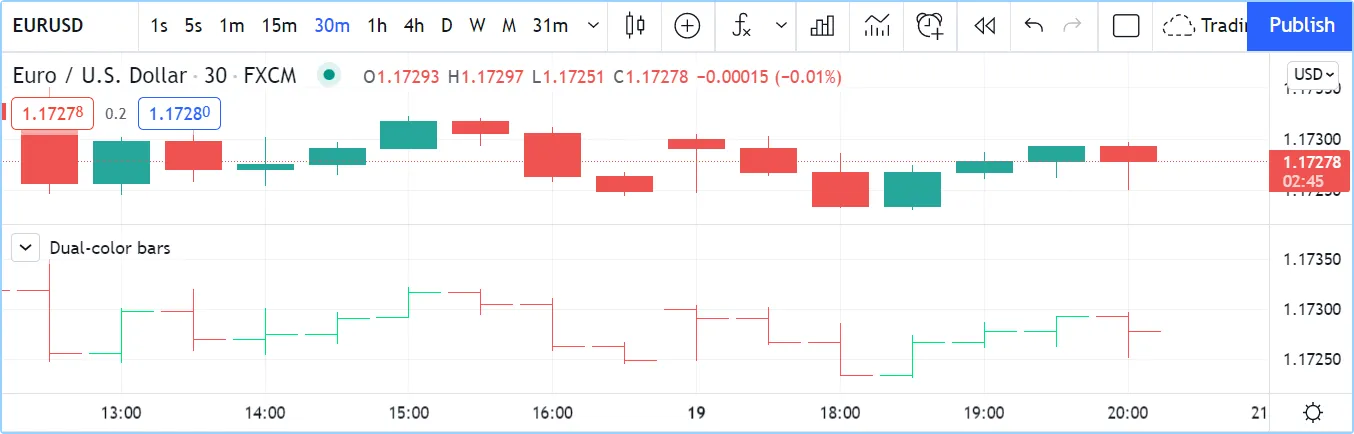The height and width of the screenshot is (434, 1354).
Task: Select the layout rectangle icon
Action: [1126, 26]
